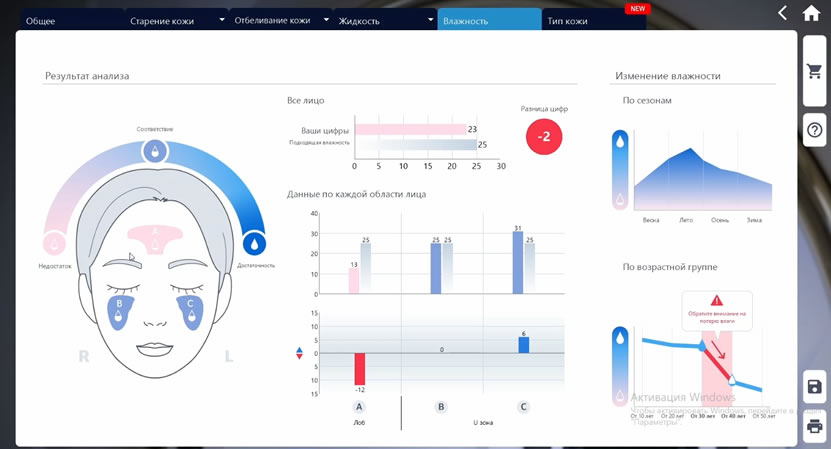This screenshot has width=831, height=449.
Task: Switch to the Общее tab
Action: tap(40, 20)
